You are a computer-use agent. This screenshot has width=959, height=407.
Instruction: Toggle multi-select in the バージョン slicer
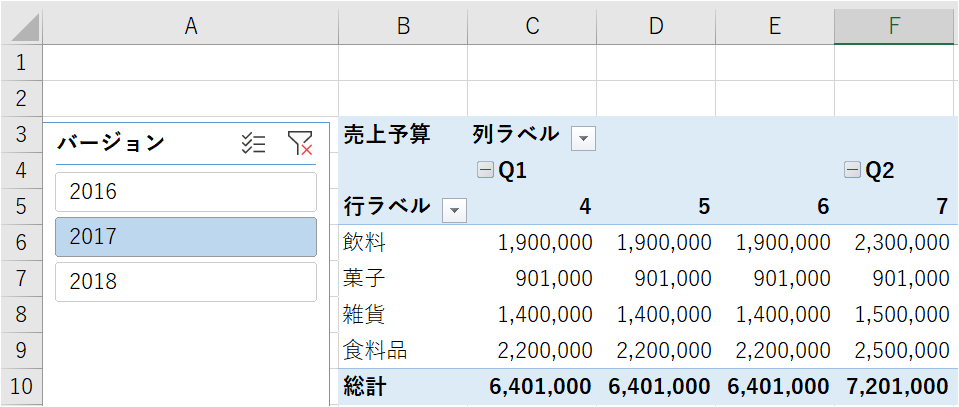pyautogui.click(x=253, y=144)
